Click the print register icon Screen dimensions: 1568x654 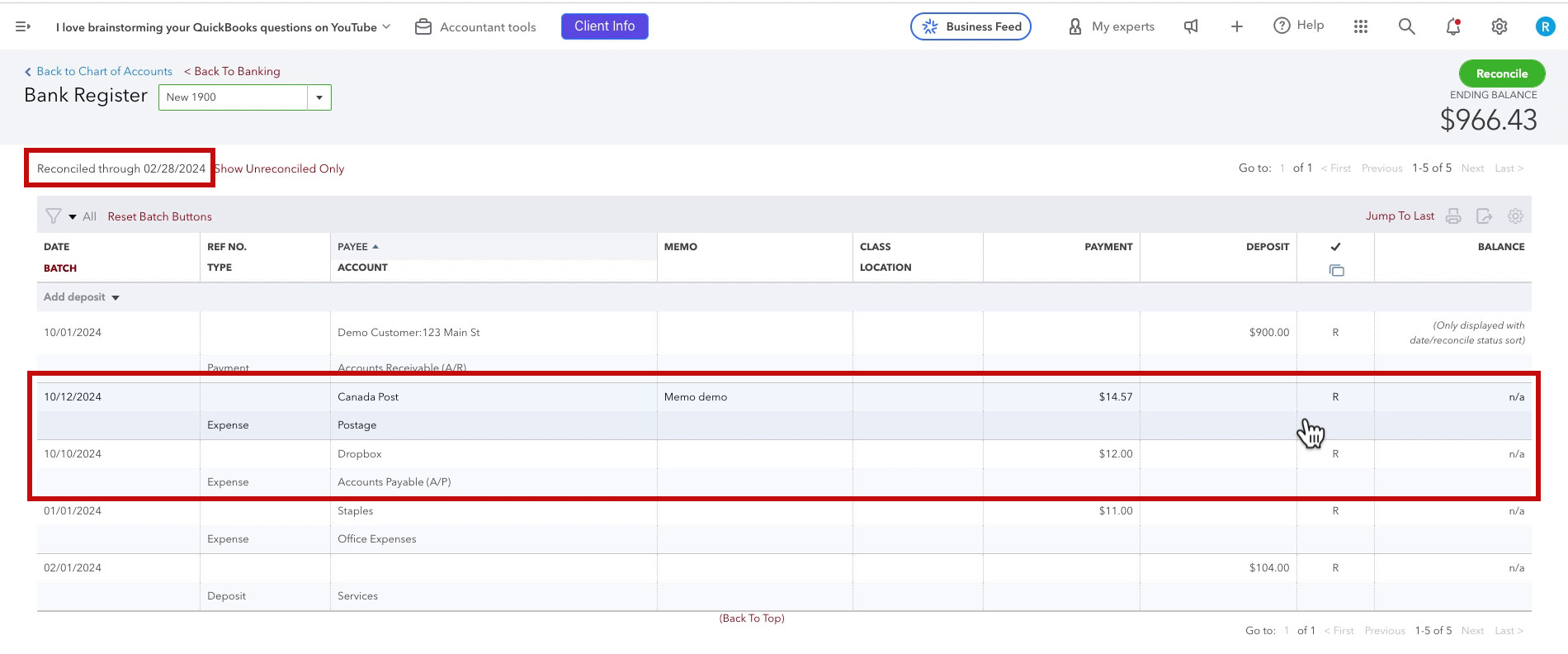[x=1453, y=216]
